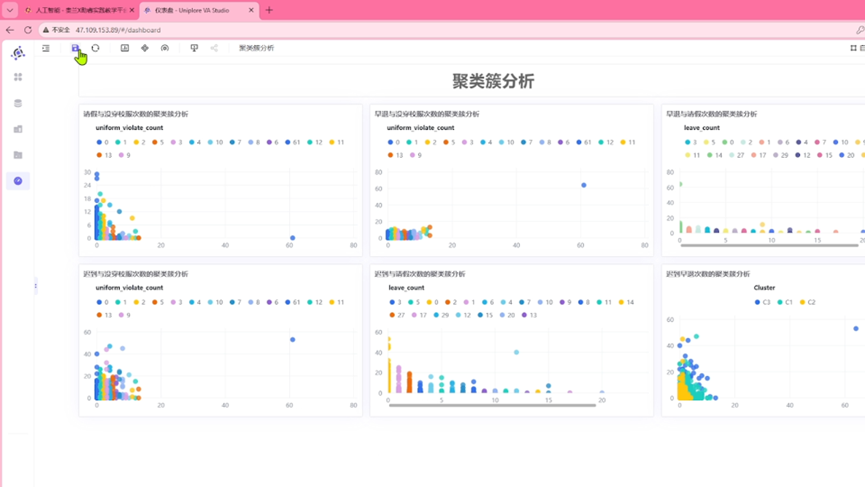Click the preview panel toolbar icon

[x=125, y=48]
